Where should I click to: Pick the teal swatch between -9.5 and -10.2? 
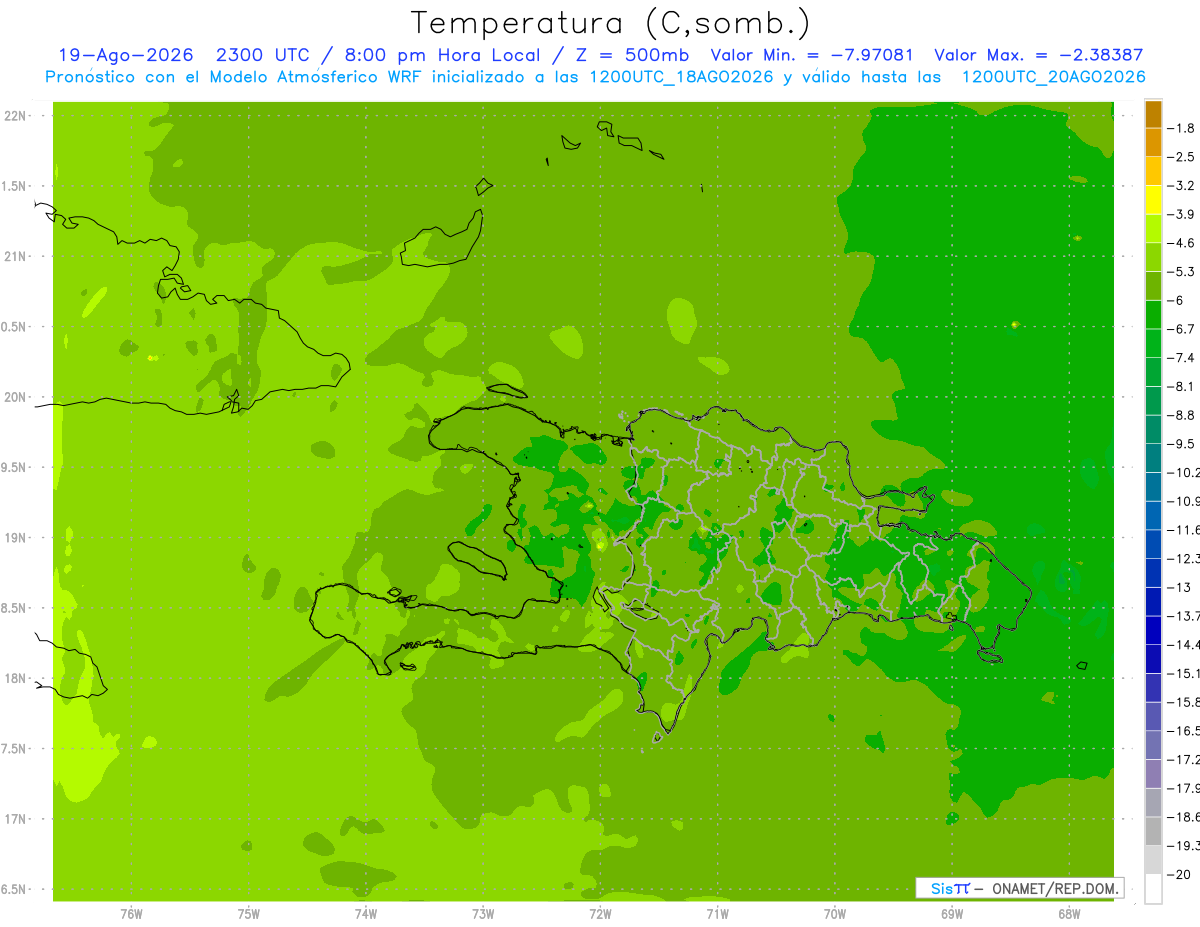pyautogui.click(x=1153, y=458)
